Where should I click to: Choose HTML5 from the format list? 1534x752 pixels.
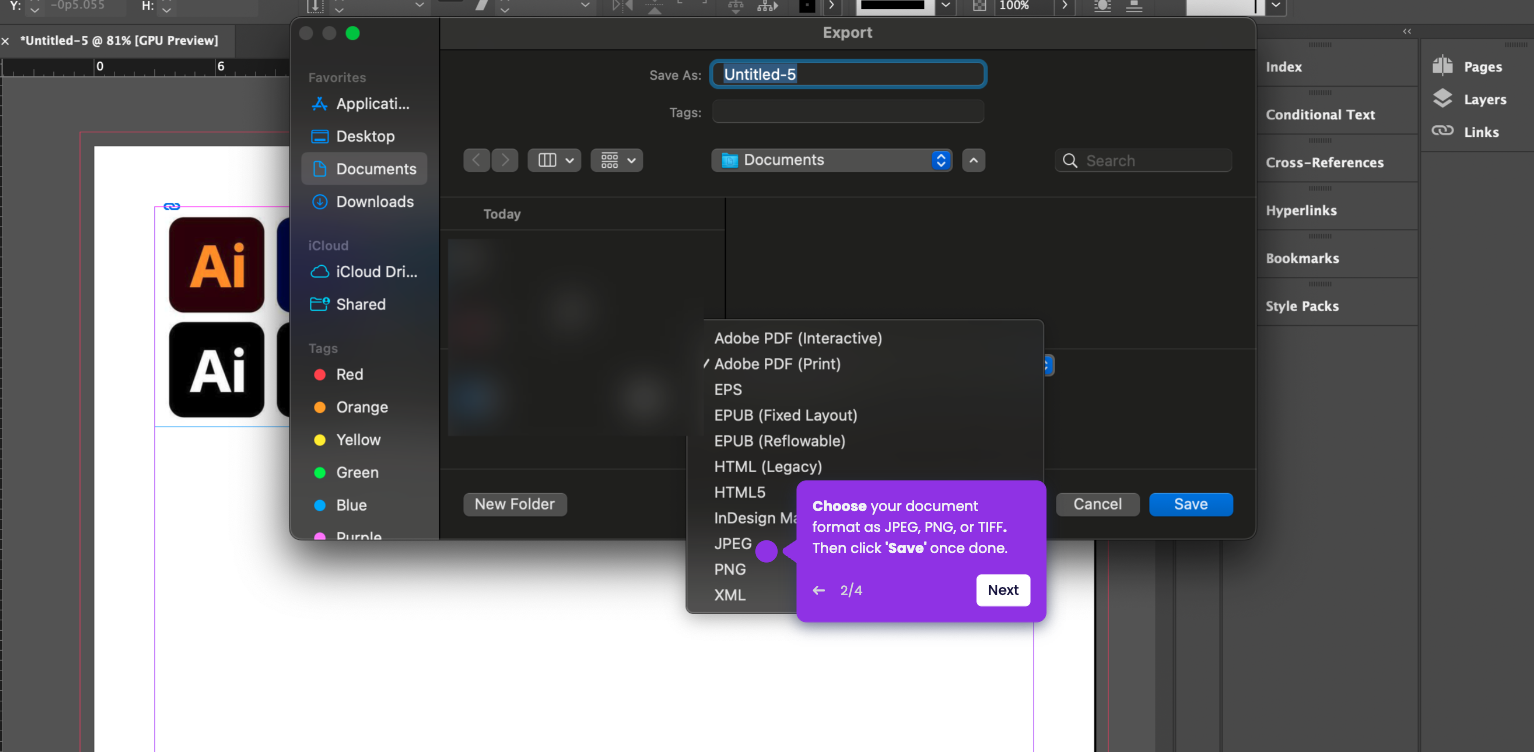[x=742, y=492]
